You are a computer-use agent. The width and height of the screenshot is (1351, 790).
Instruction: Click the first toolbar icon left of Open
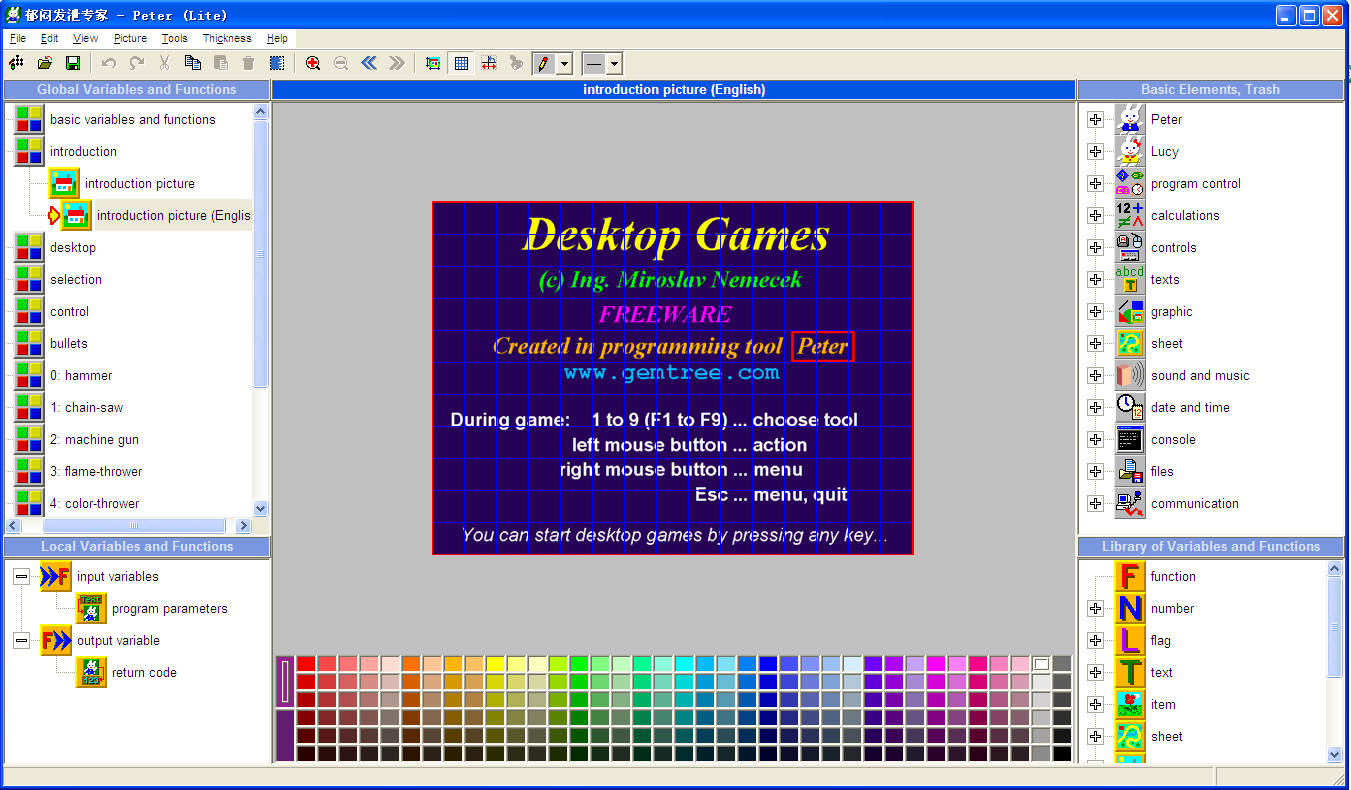[17, 63]
